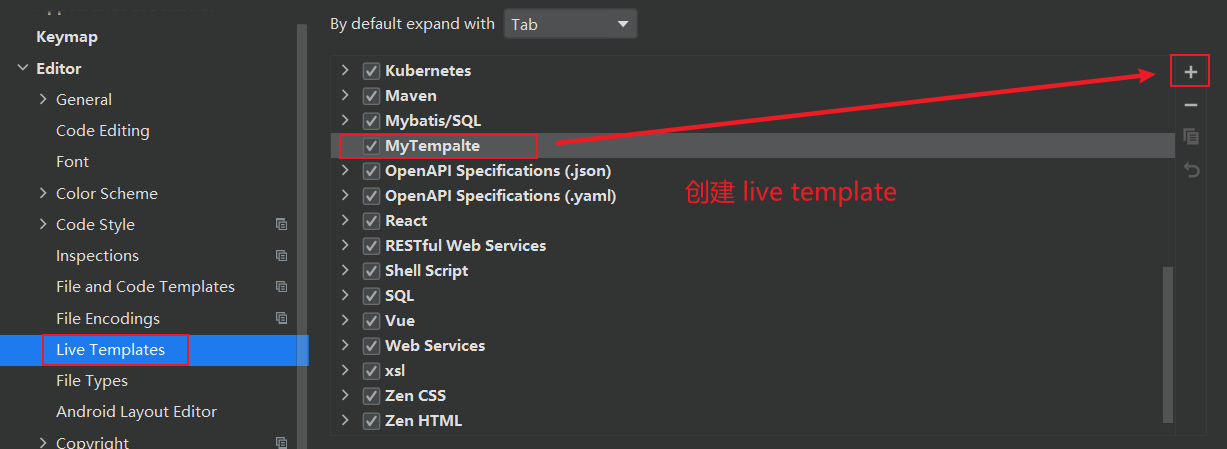1227x449 pixels.
Task: Open the 'By default expand with' Tab dropdown
Action: point(570,24)
